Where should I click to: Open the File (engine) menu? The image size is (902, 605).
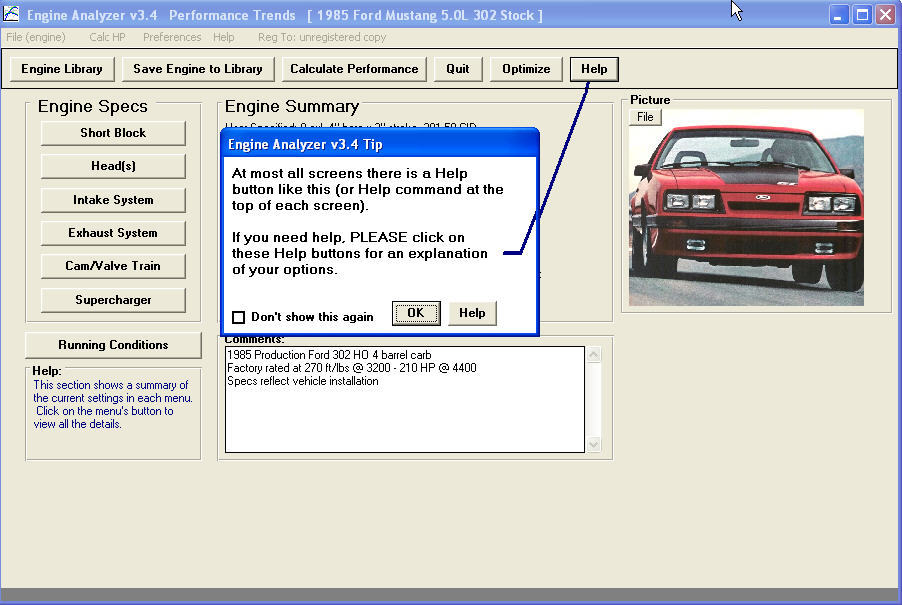tap(36, 36)
